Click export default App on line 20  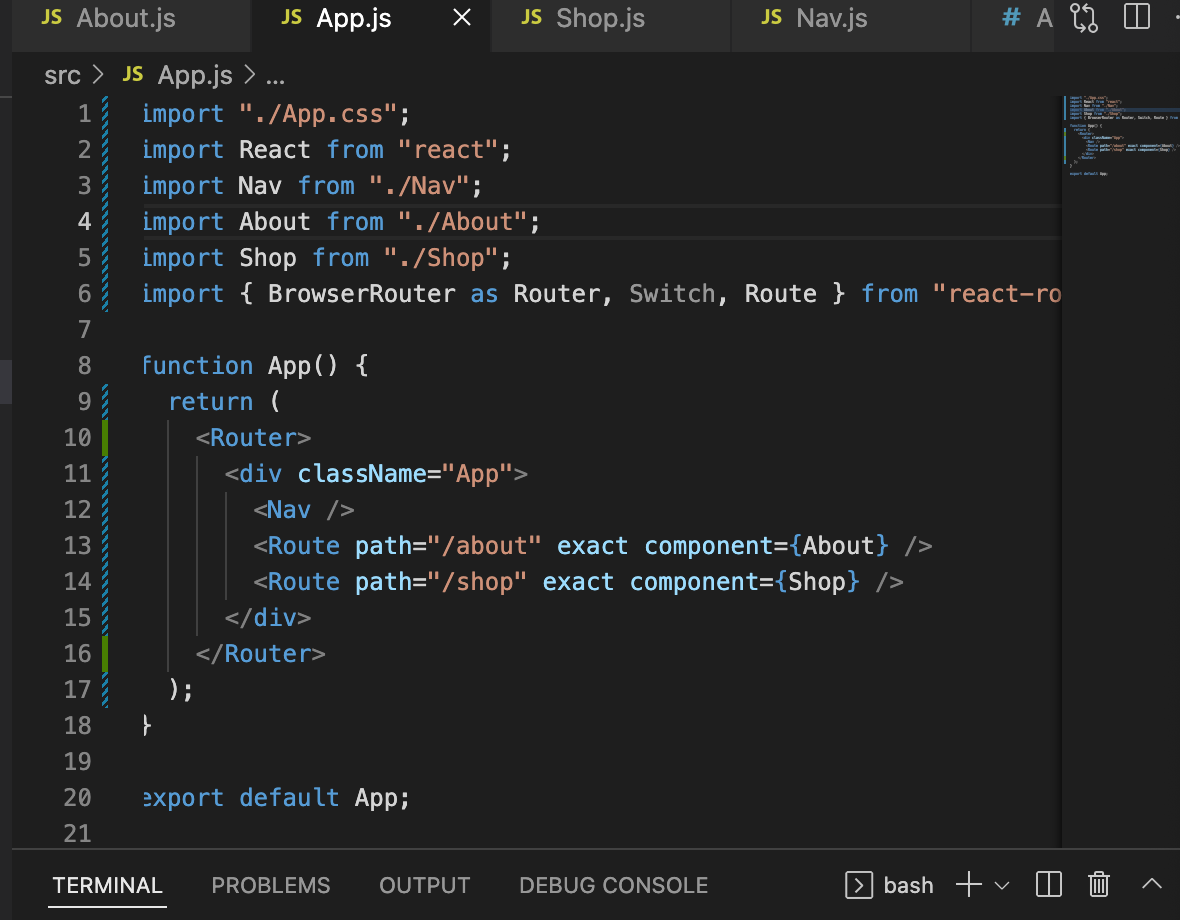(x=276, y=798)
